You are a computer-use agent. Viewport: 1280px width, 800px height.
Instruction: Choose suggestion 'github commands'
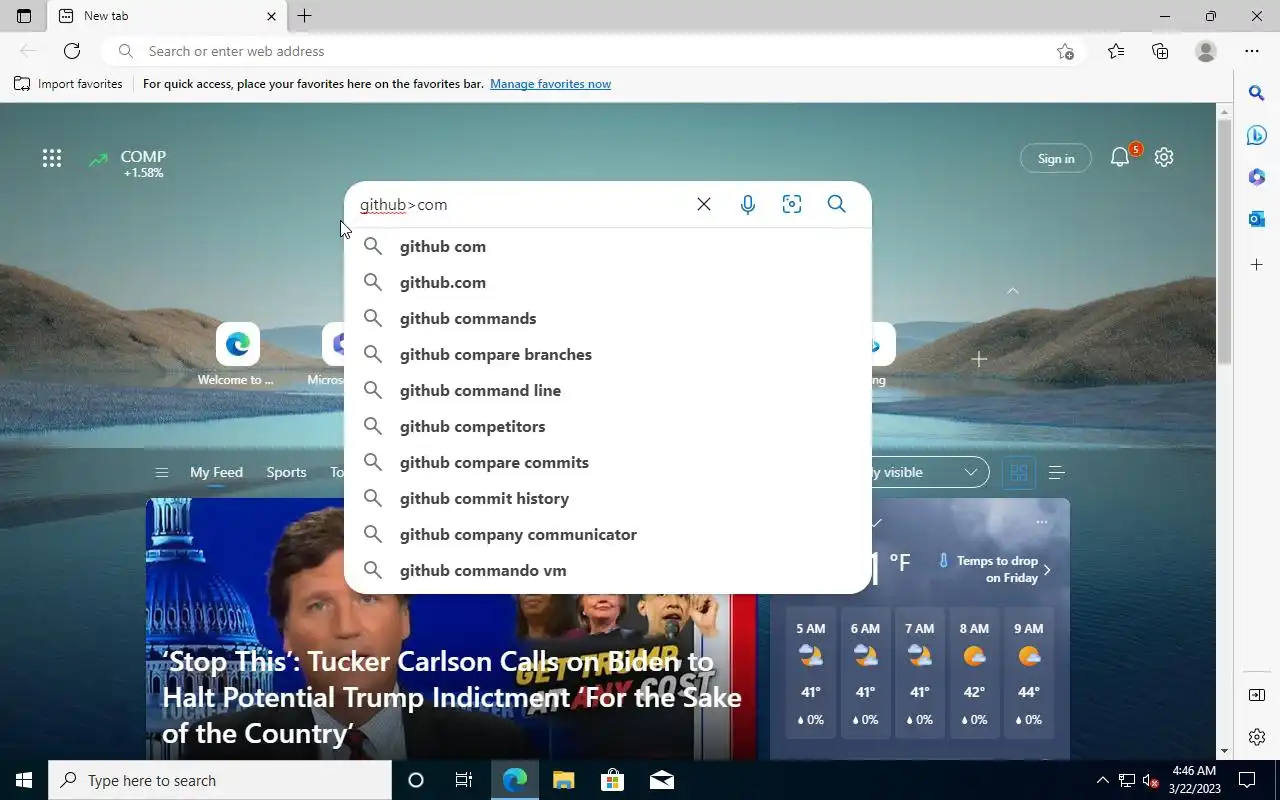608,318
